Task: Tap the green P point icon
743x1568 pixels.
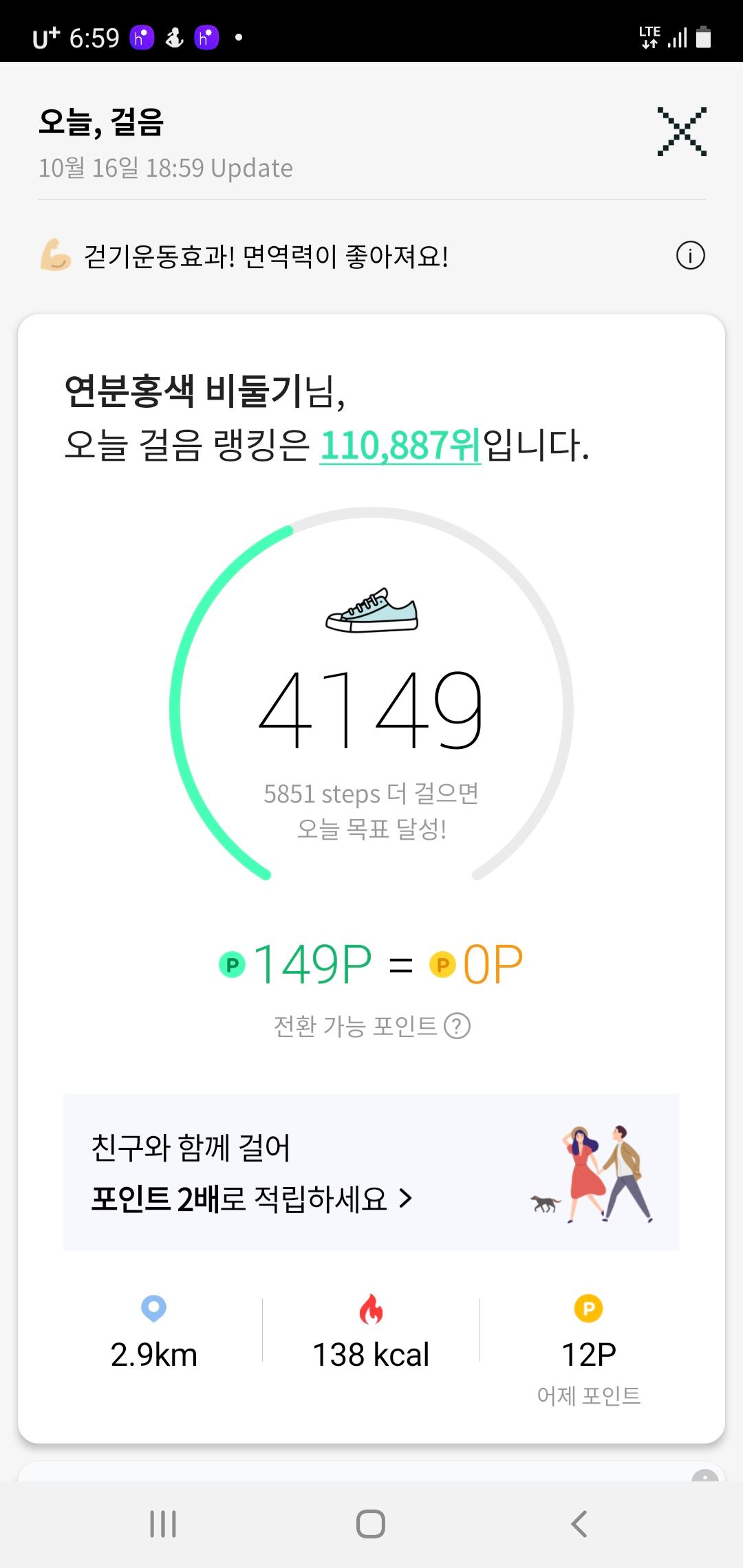Action: [x=233, y=965]
